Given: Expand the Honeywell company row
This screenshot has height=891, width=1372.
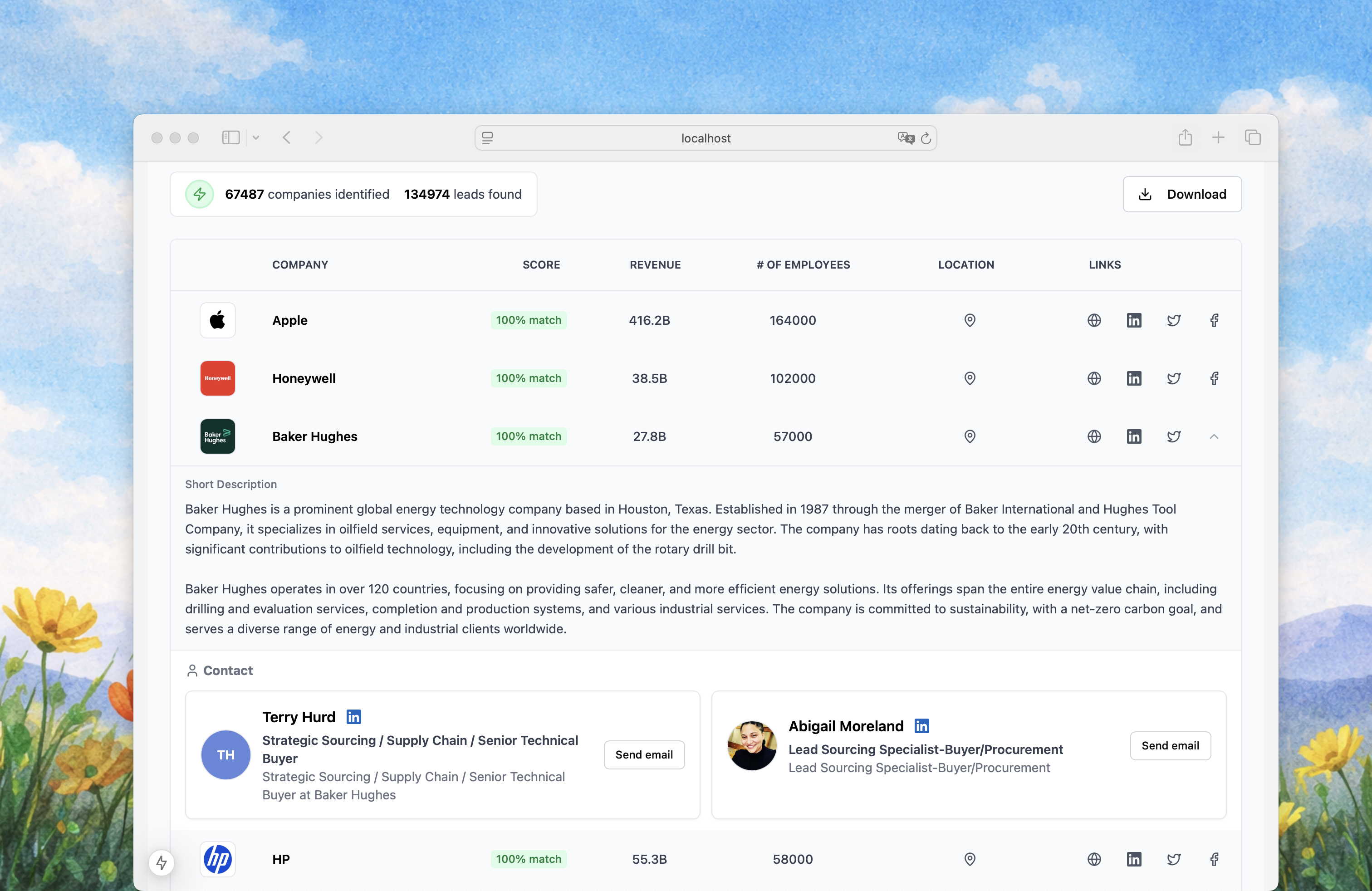Looking at the screenshot, I should pyautogui.click(x=304, y=379).
